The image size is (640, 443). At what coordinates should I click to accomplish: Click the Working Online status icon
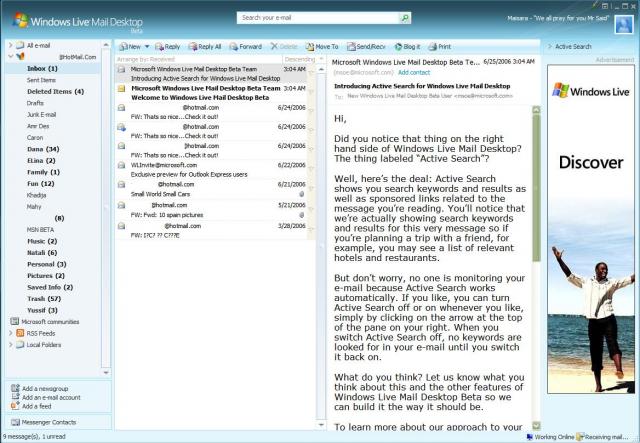(x=530, y=437)
